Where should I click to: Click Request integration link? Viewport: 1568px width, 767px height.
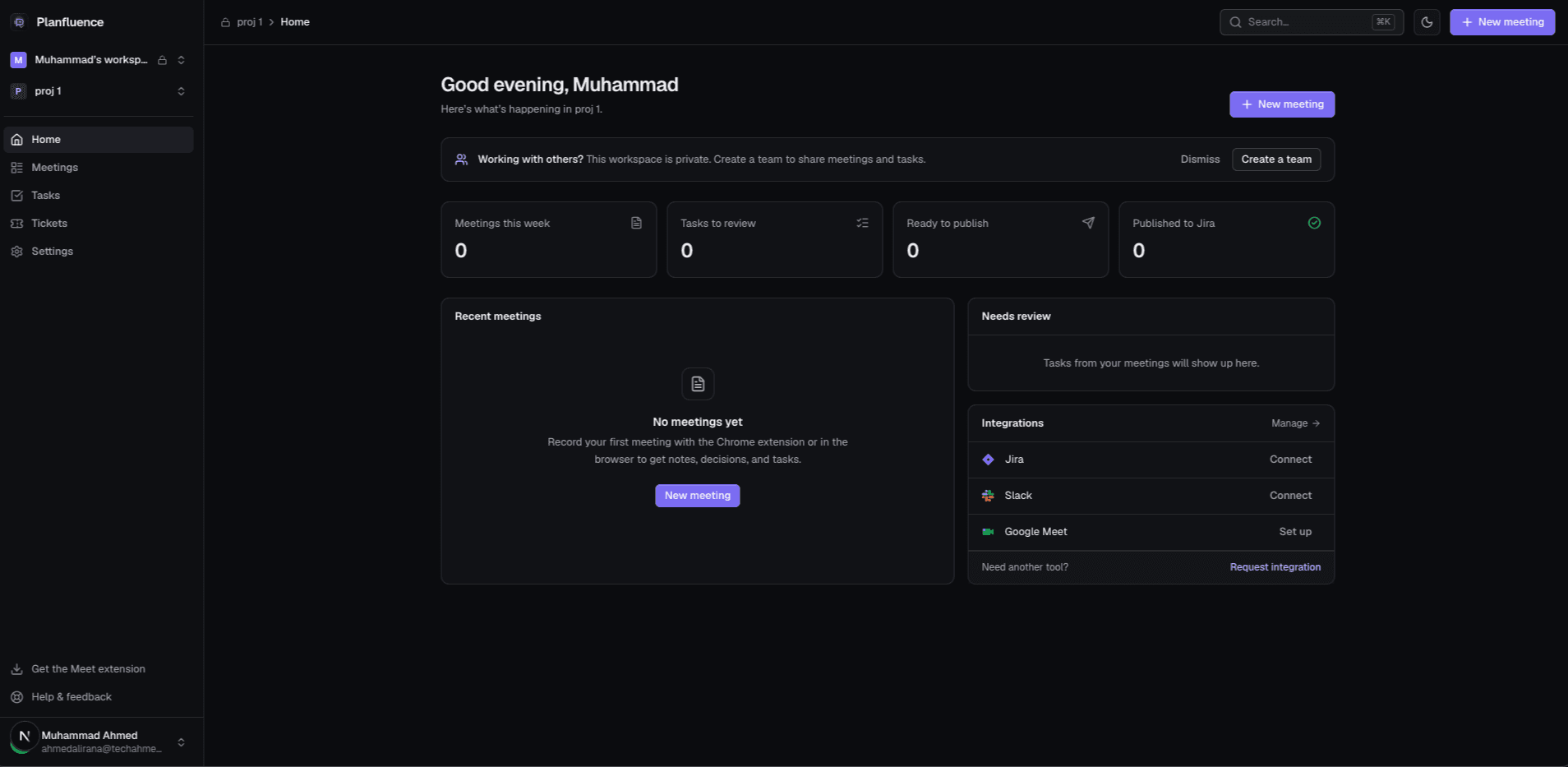click(x=1275, y=567)
